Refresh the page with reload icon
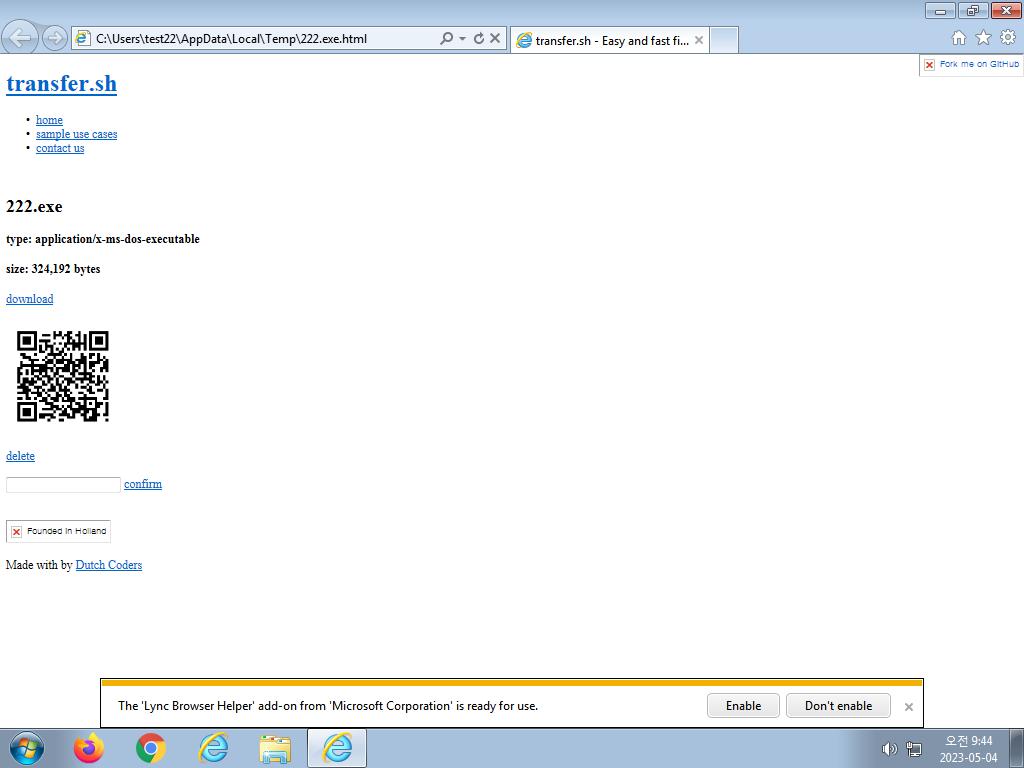 [x=479, y=39]
